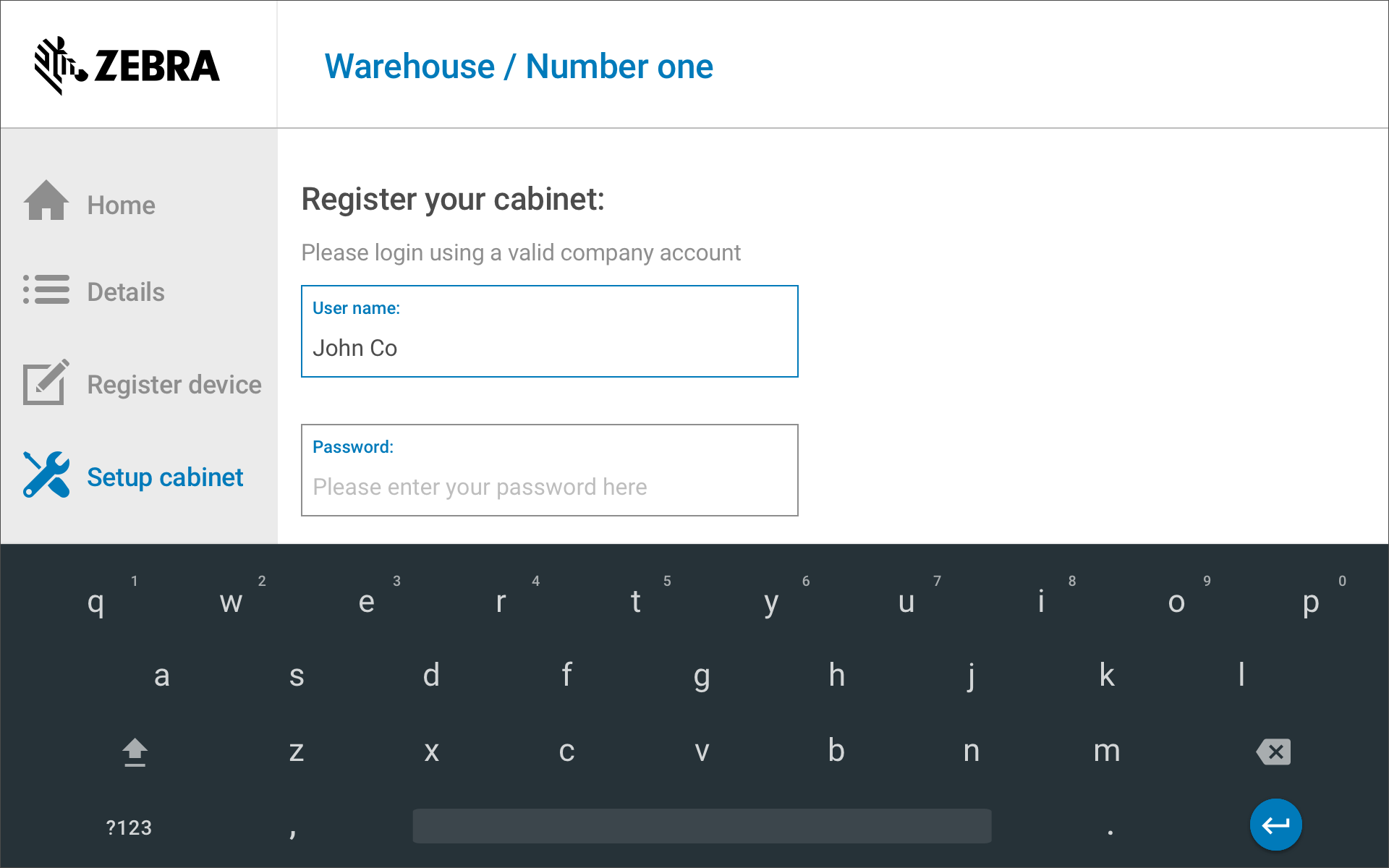The image size is (1389, 868).
Task: Click the Home house icon
Action: (x=46, y=200)
